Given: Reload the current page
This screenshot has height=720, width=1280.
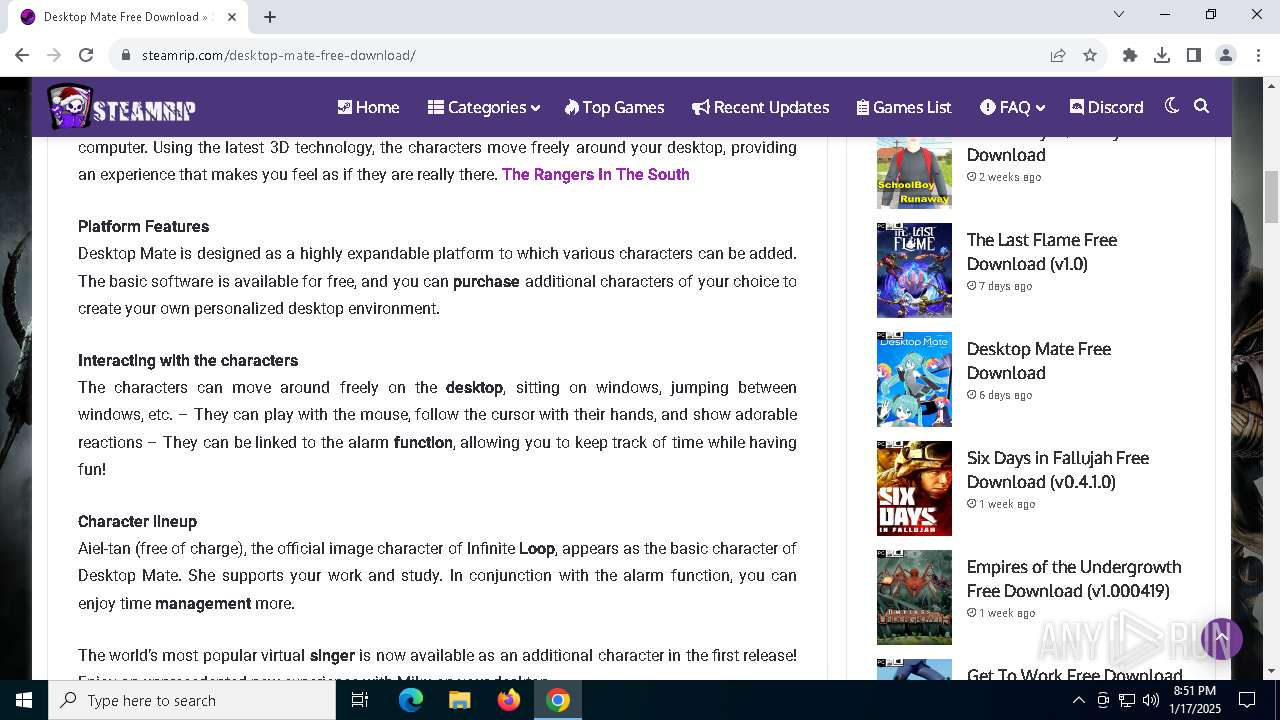Looking at the screenshot, I should tap(86, 55).
